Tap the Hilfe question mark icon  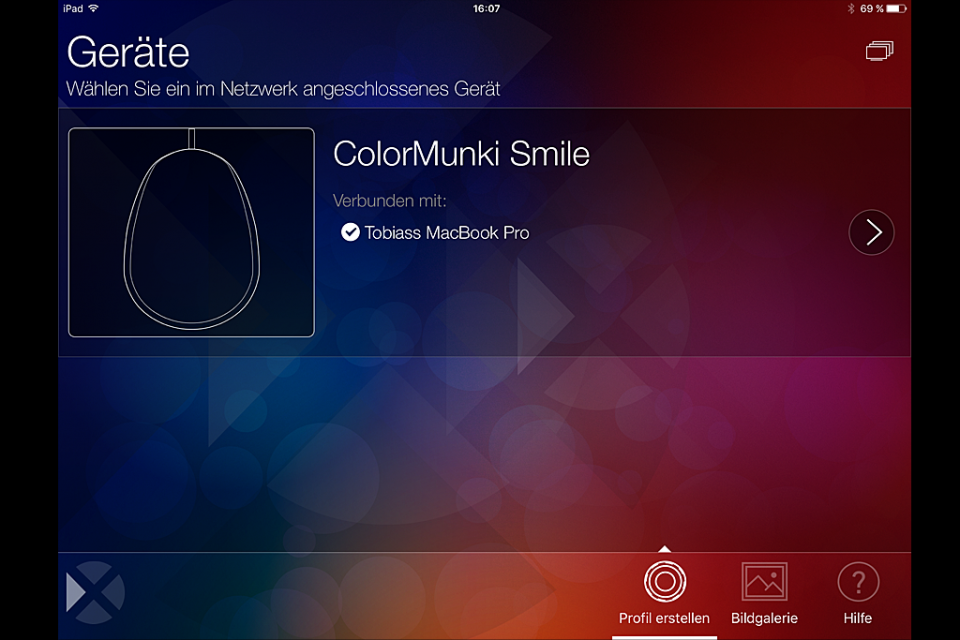858,578
